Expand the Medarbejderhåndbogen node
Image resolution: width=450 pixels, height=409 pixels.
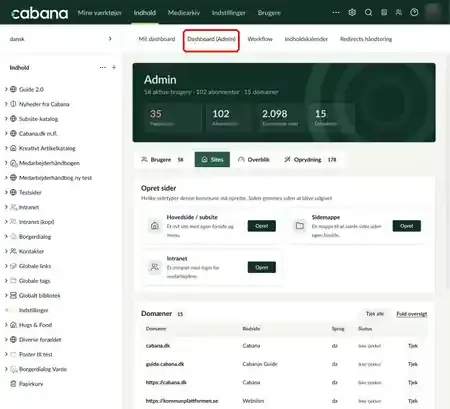(x=6, y=163)
